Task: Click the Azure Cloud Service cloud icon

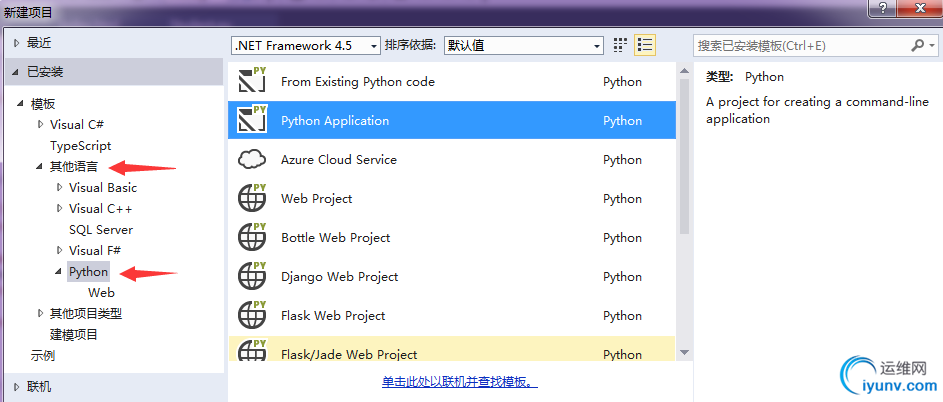Action: pyautogui.click(x=252, y=159)
